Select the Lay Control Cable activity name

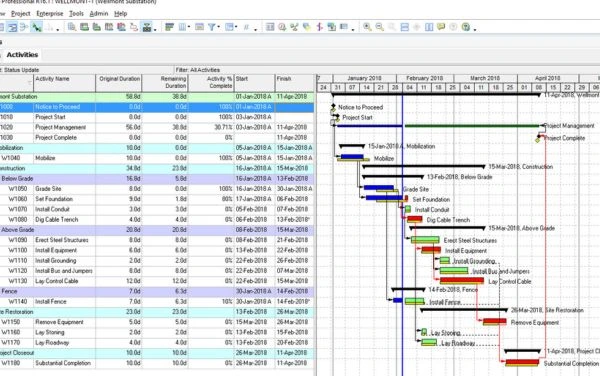point(57,281)
